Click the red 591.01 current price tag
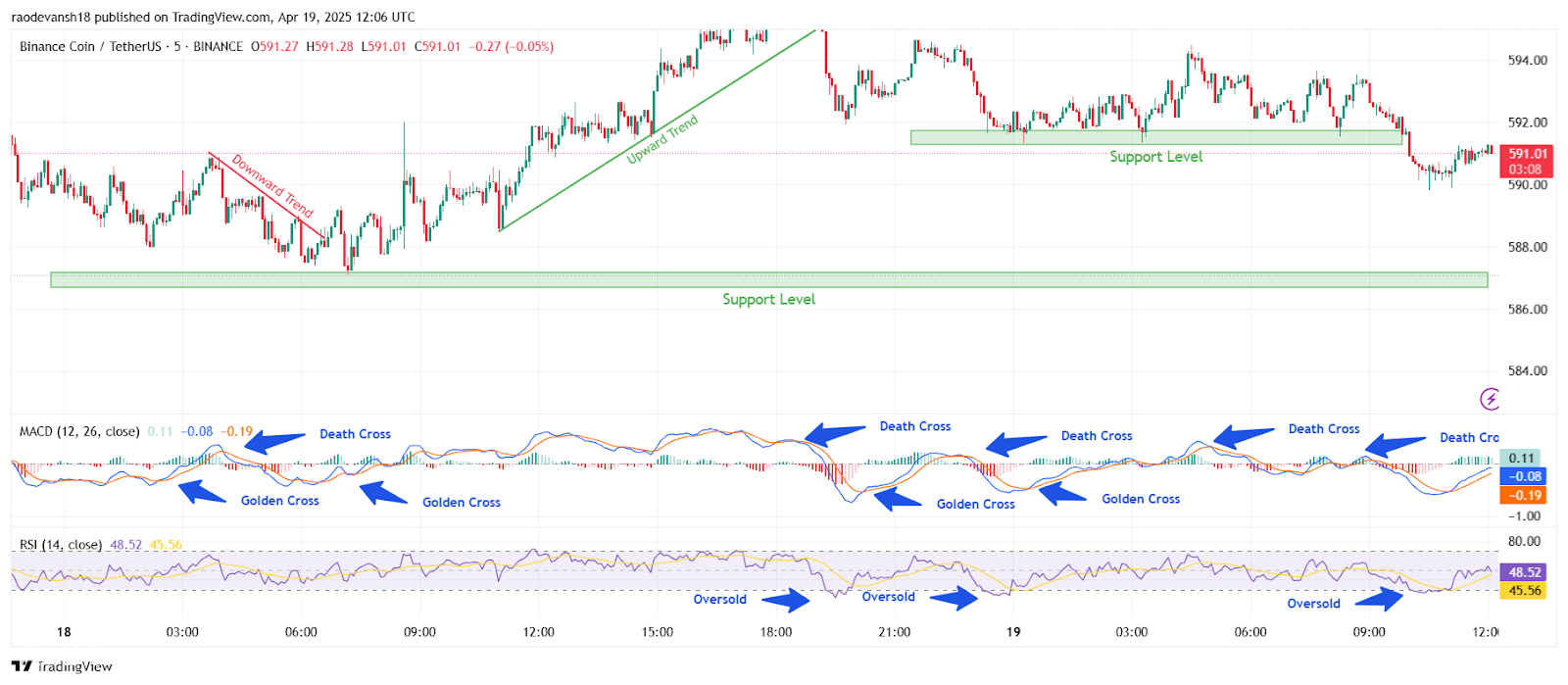1568x685 pixels. click(1528, 161)
